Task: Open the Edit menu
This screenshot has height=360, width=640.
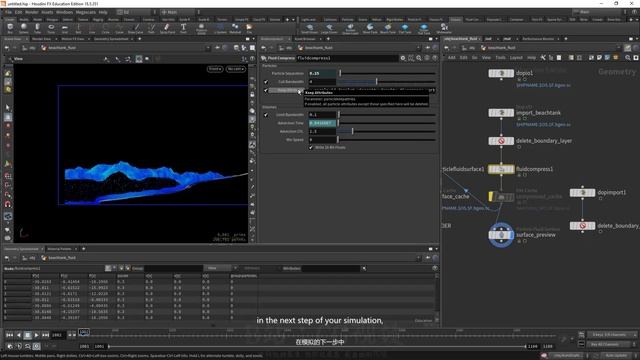Action: click(x=19, y=12)
